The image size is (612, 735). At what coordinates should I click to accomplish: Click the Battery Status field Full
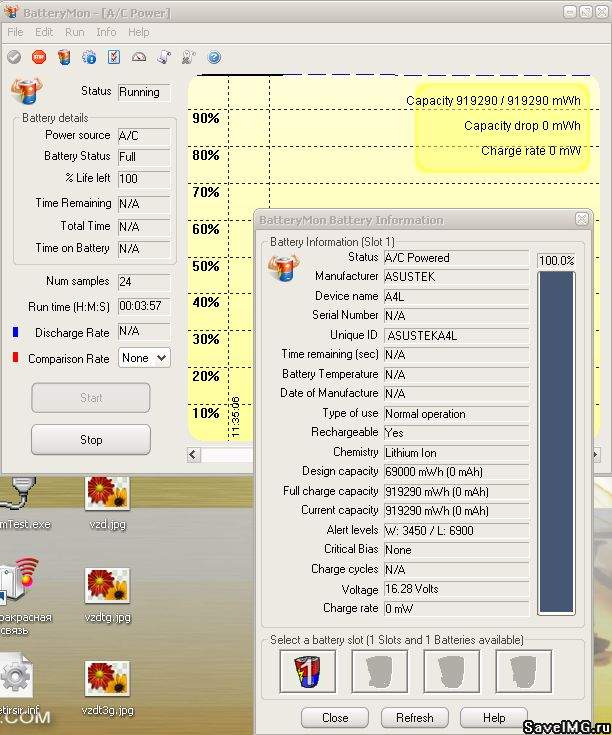pos(144,157)
